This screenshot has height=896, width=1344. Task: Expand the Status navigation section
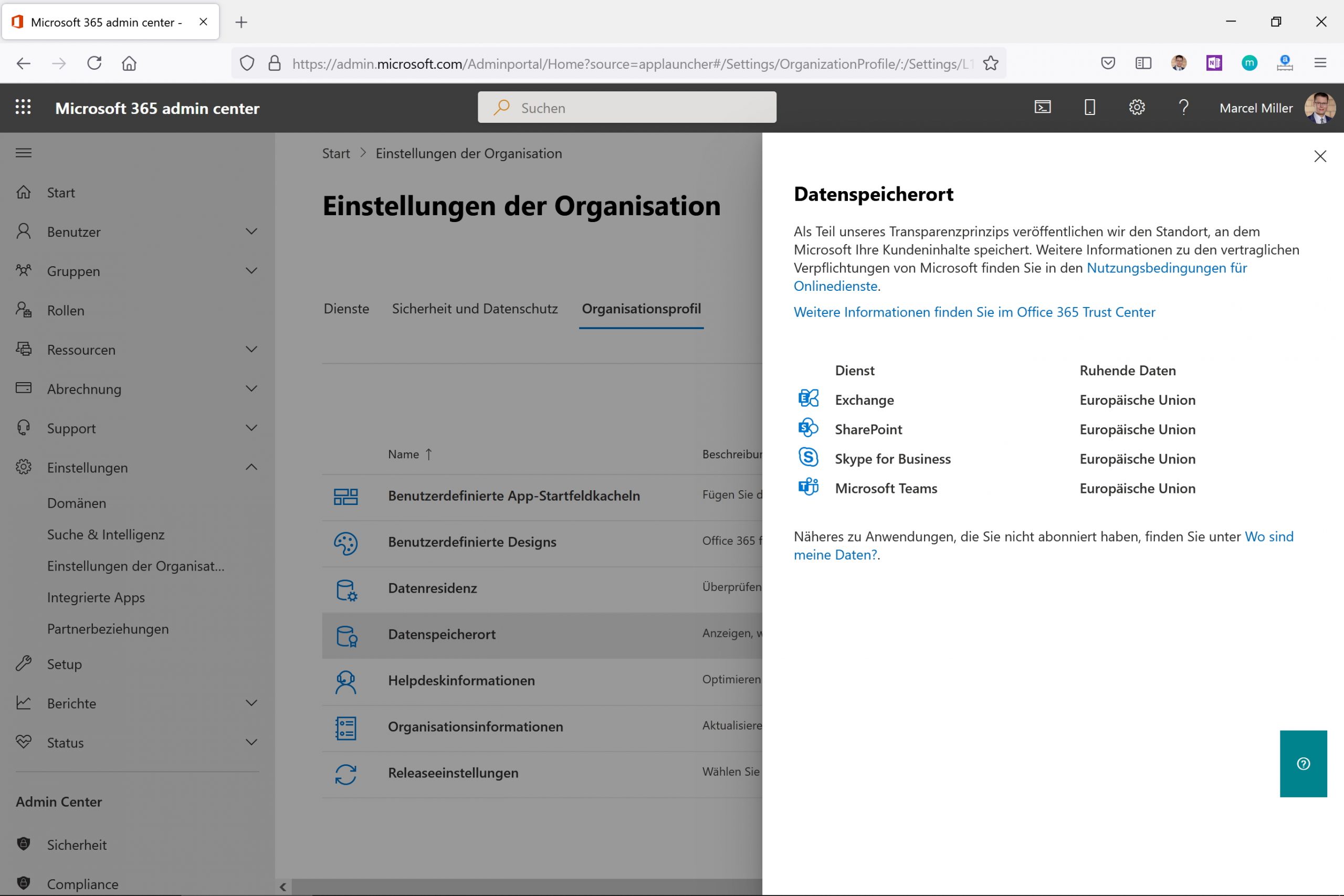(251, 742)
